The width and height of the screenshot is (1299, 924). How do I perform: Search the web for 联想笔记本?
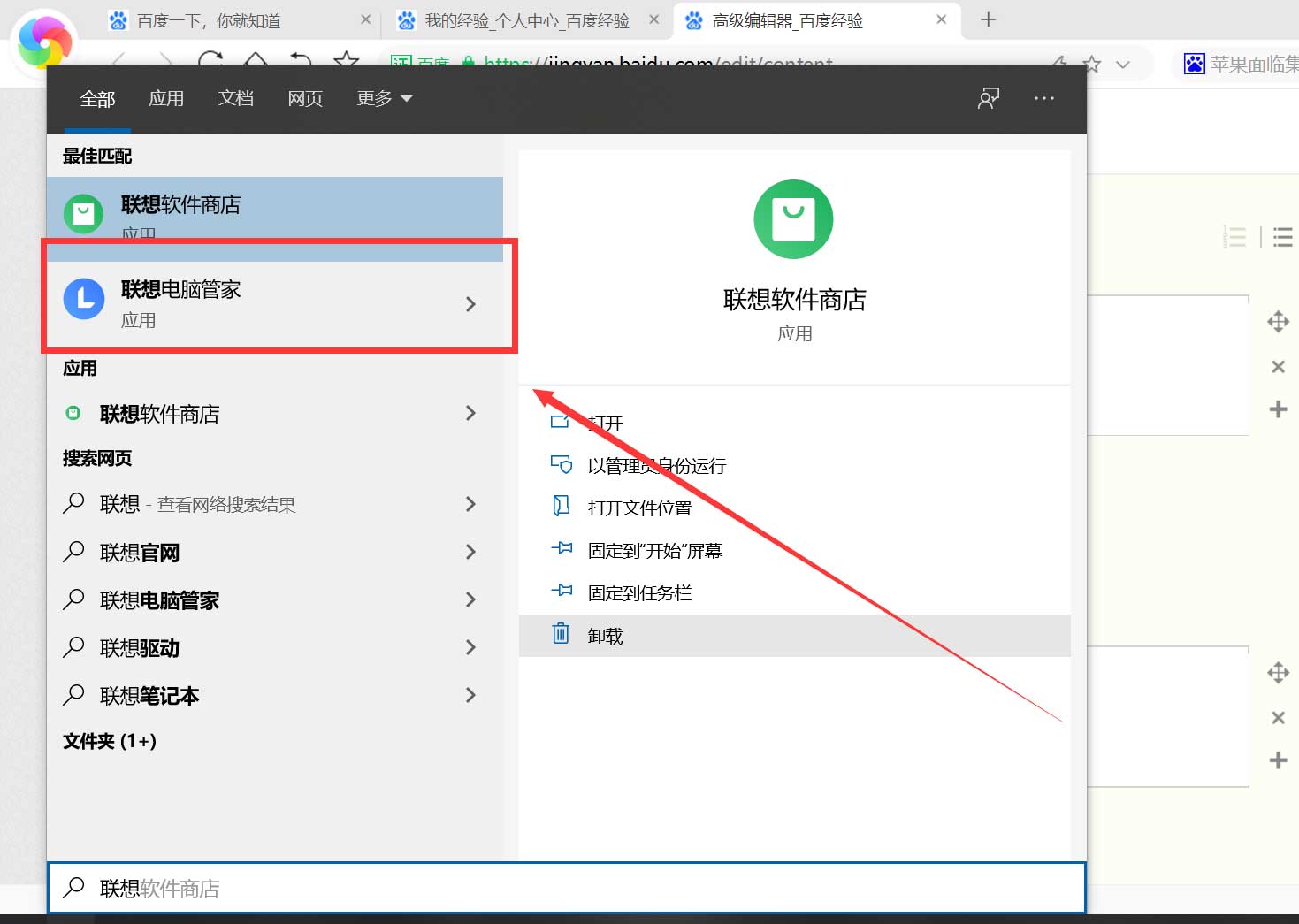tap(275, 695)
